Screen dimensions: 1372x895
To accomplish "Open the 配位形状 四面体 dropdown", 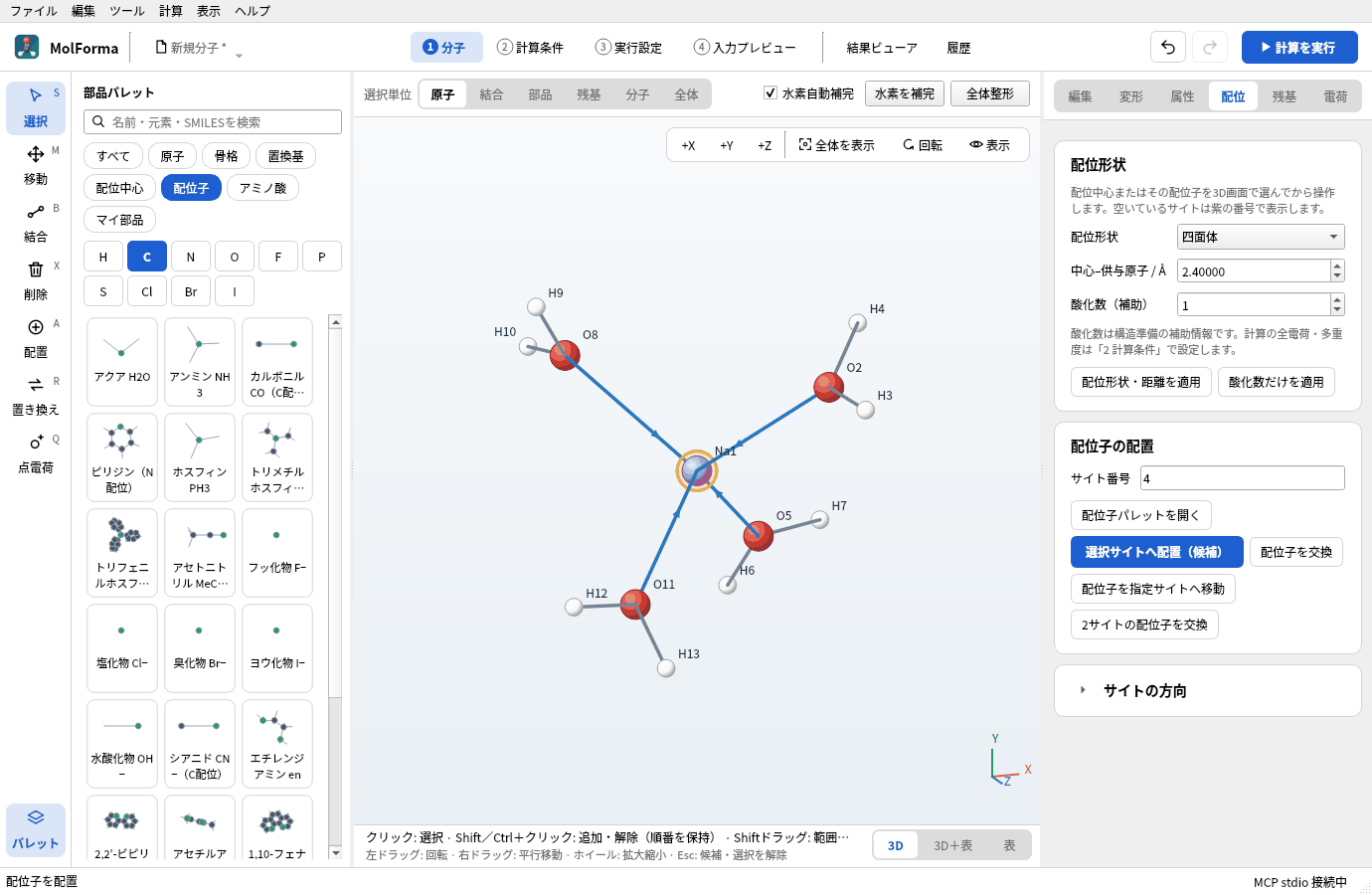I will point(1261,237).
